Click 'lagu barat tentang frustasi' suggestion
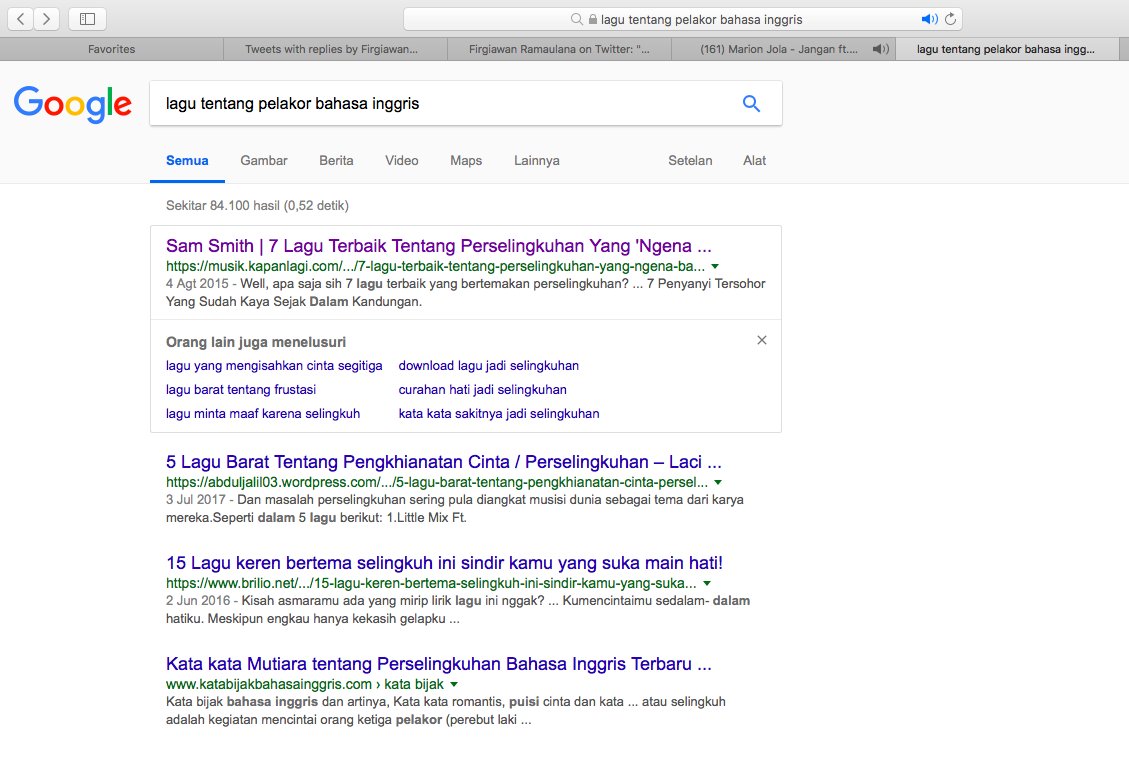The width and height of the screenshot is (1129, 767). [241, 390]
